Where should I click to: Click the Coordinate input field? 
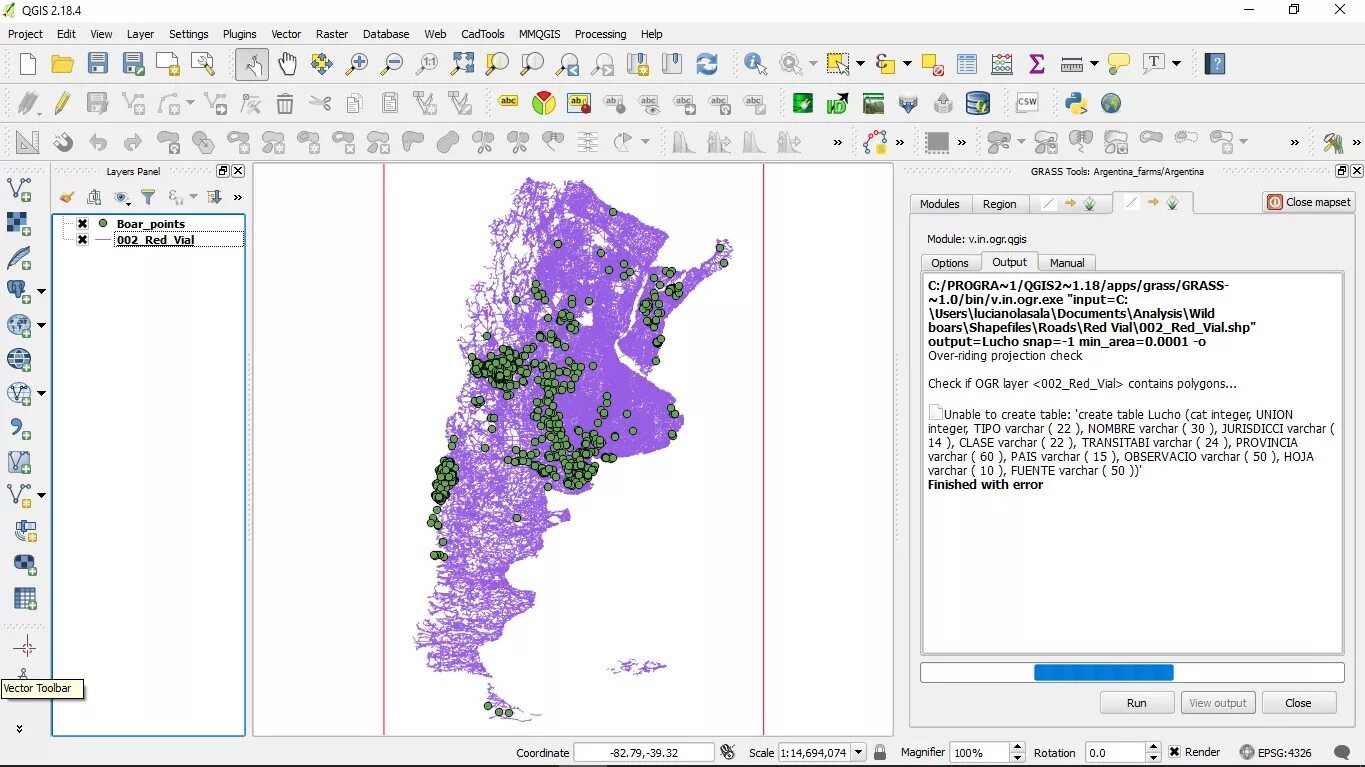tap(645, 752)
